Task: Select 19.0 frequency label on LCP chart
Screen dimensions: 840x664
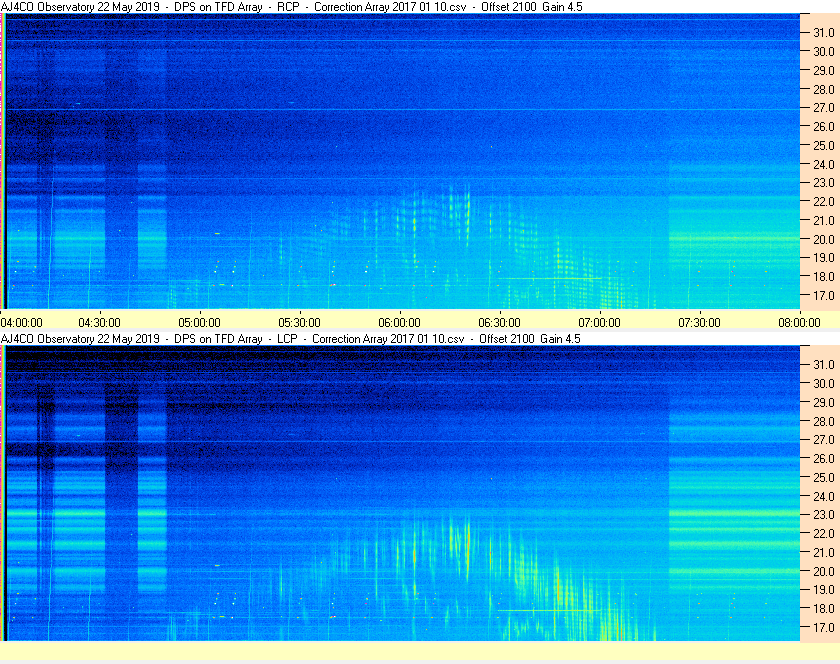Action: tap(824, 590)
